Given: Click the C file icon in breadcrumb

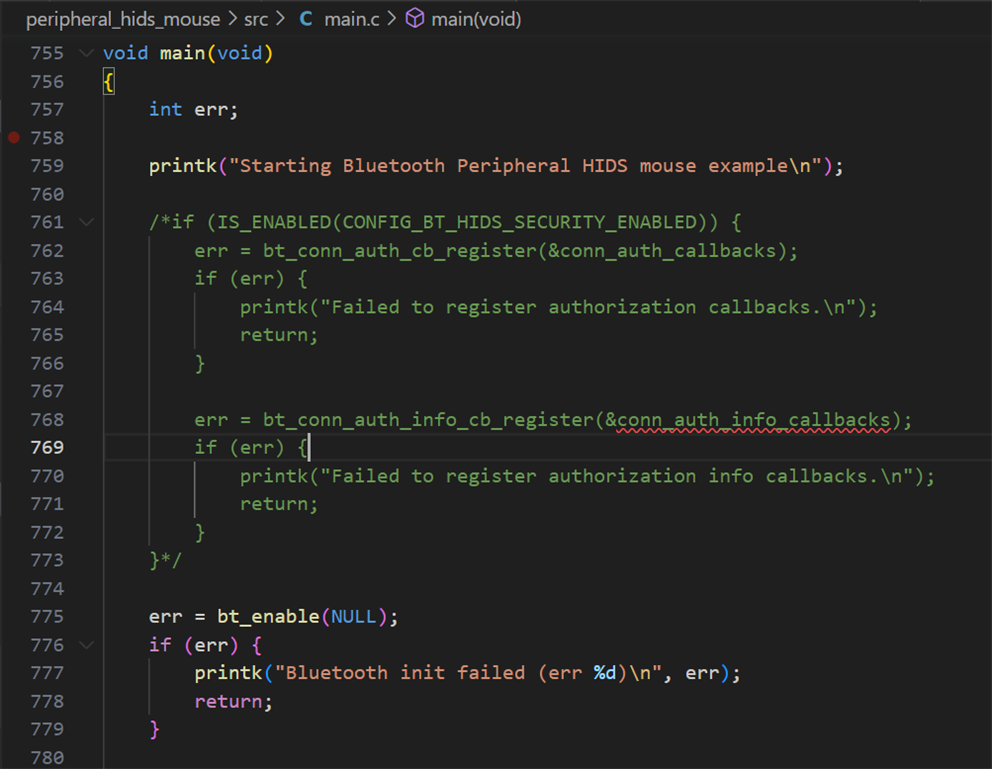Looking at the screenshot, I should pyautogui.click(x=306, y=19).
